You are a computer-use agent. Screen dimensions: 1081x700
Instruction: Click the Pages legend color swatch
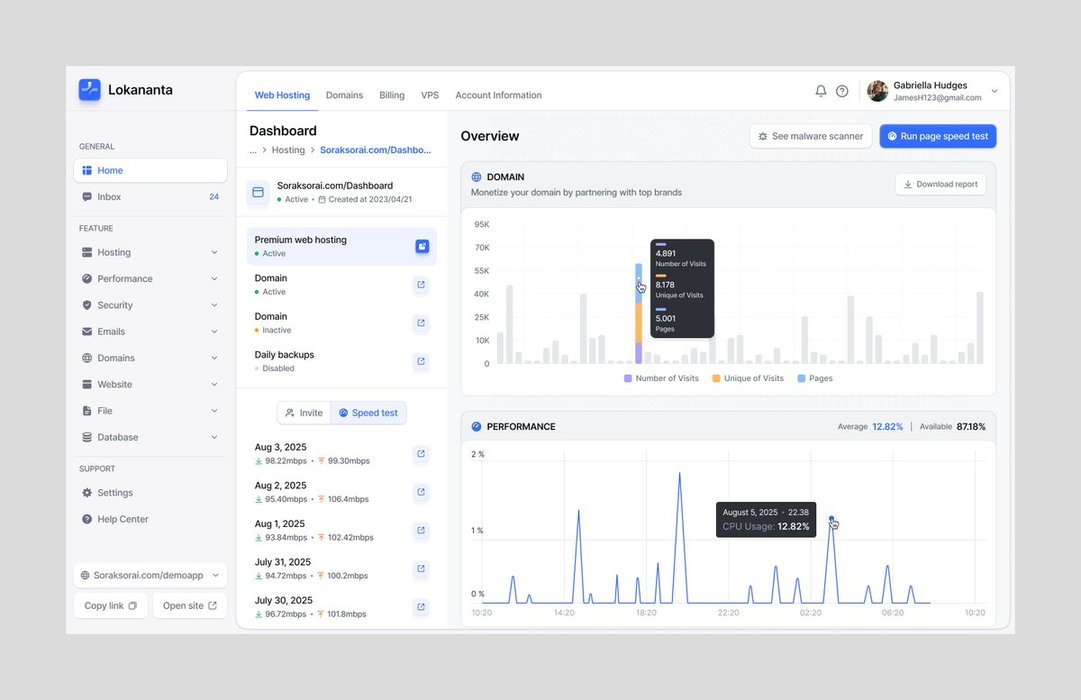(x=801, y=379)
